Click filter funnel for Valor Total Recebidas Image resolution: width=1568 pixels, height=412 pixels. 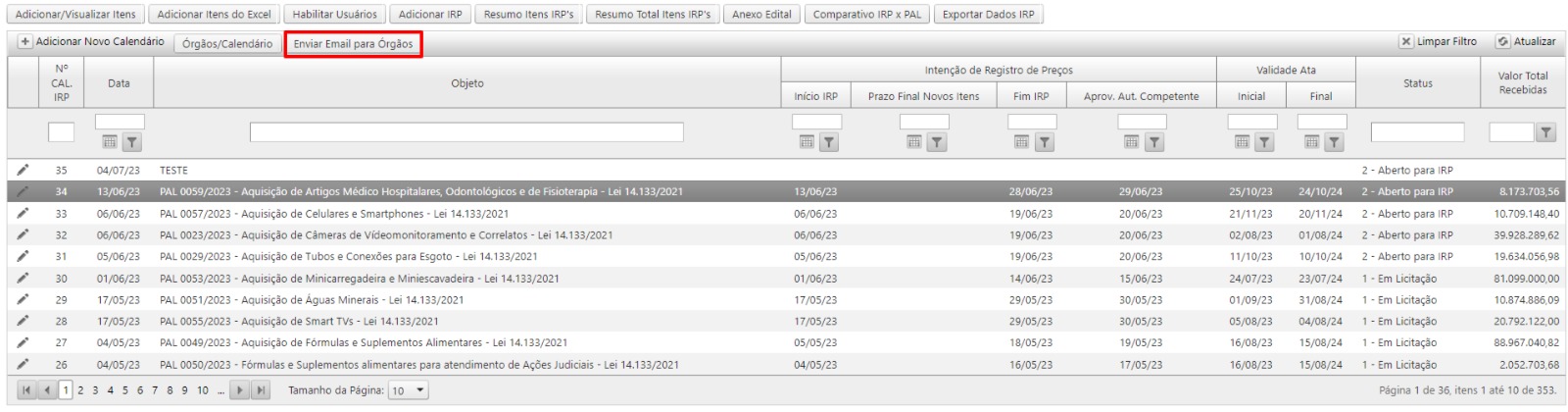pos(1545,132)
